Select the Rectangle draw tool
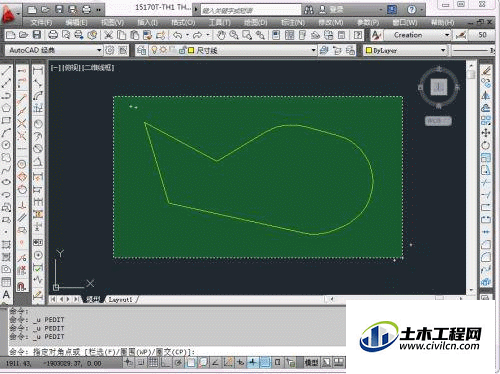This screenshot has width=500, height=374. coord(6,120)
